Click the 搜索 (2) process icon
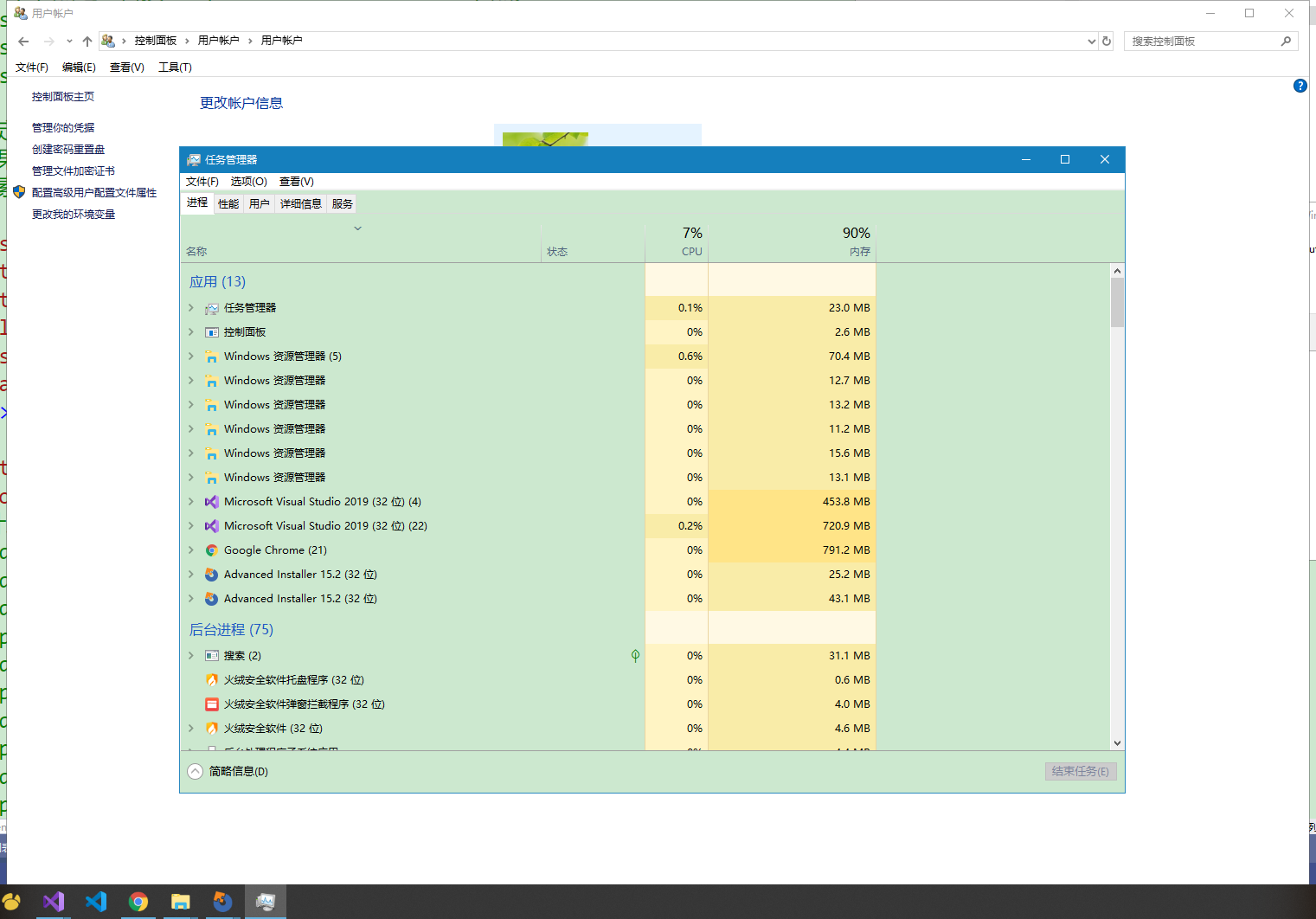 [211, 656]
